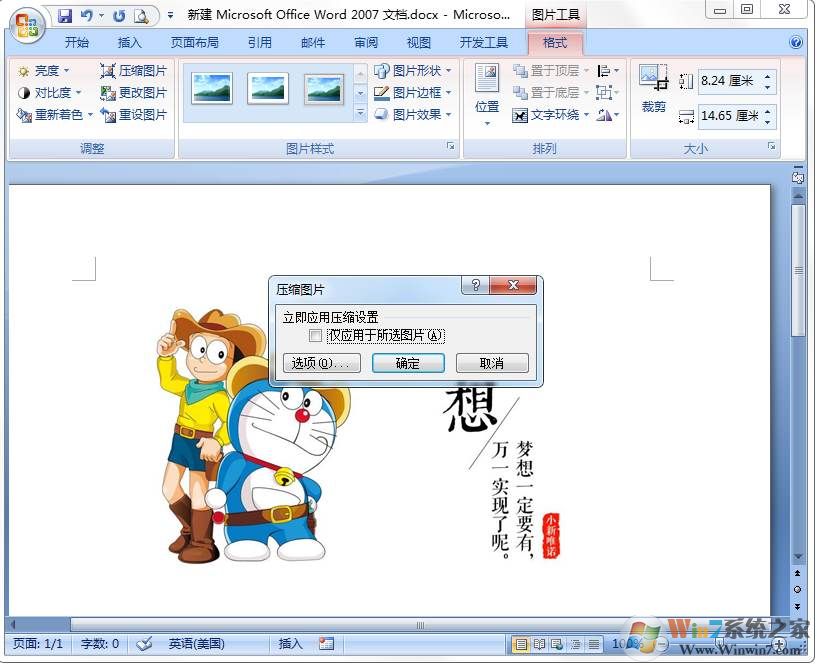Click the Reset Picture (重设图片) icon
This screenshot has width=817, height=664.
(108, 115)
